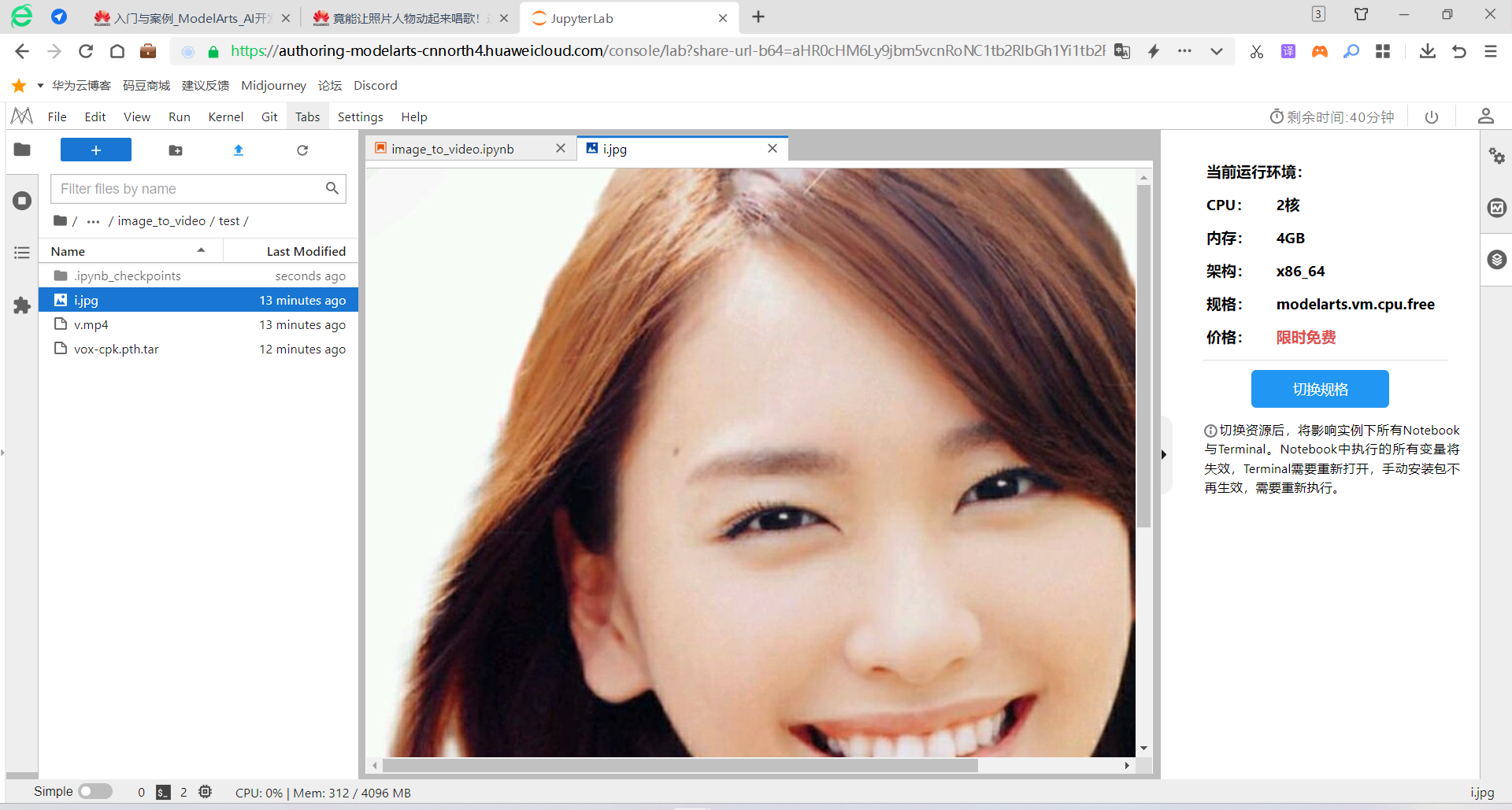Open the Help menu
Image resolution: width=1512 pixels, height=810 pixels.
point(414,117)
